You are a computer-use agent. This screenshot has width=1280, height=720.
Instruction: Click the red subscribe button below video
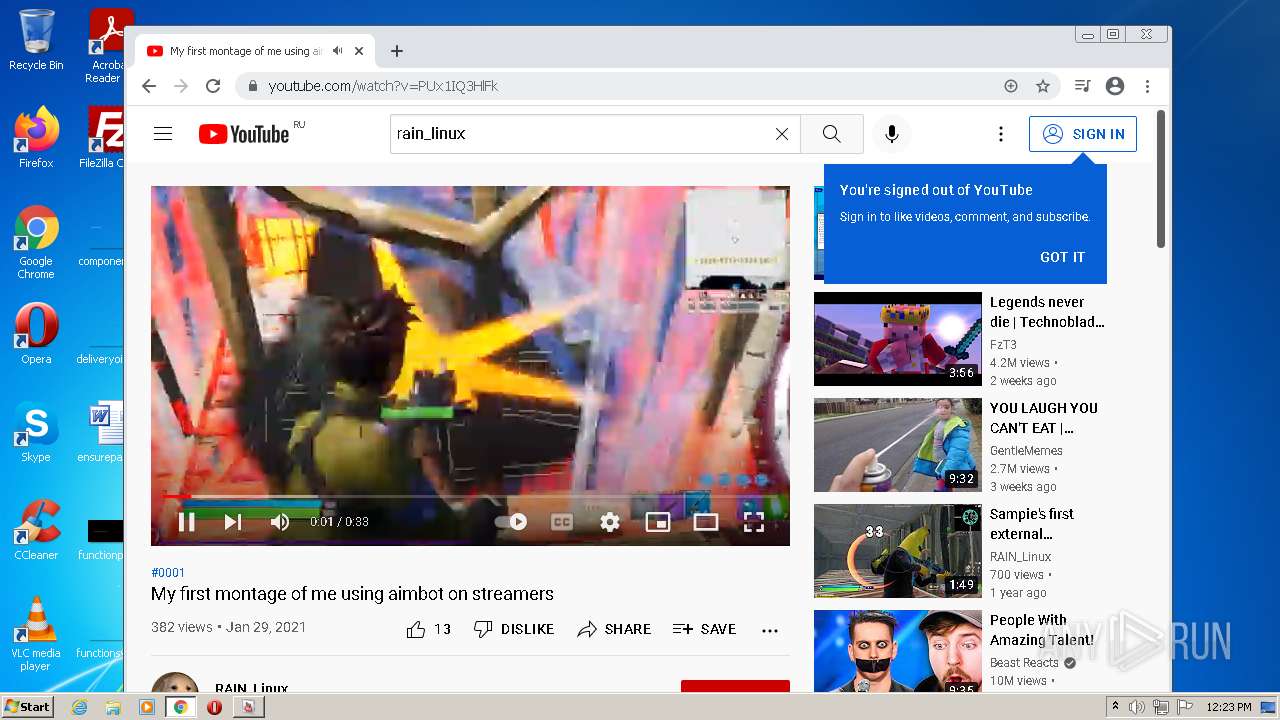pos(735,686)
